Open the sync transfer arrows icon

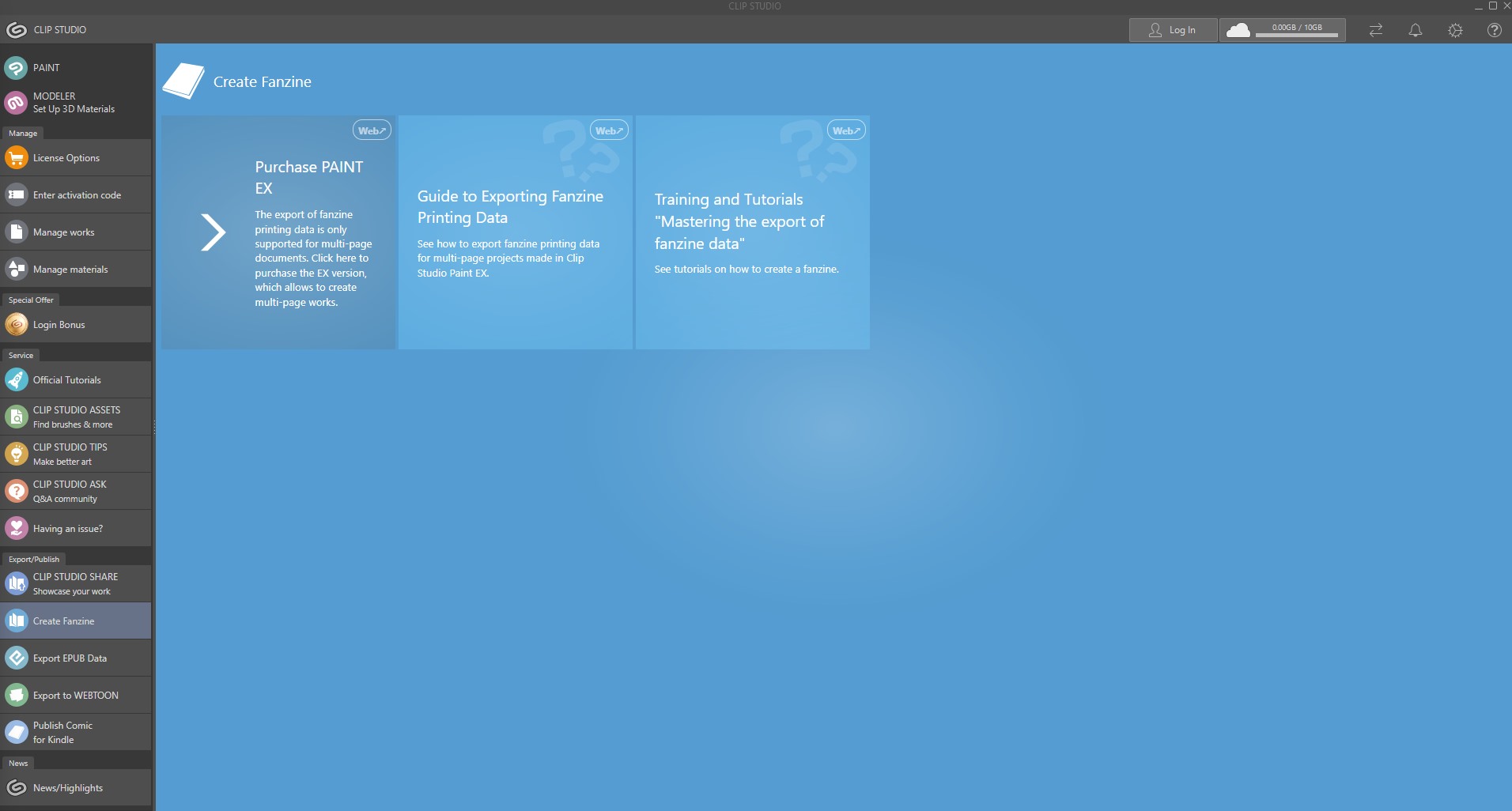(1376, 30)
